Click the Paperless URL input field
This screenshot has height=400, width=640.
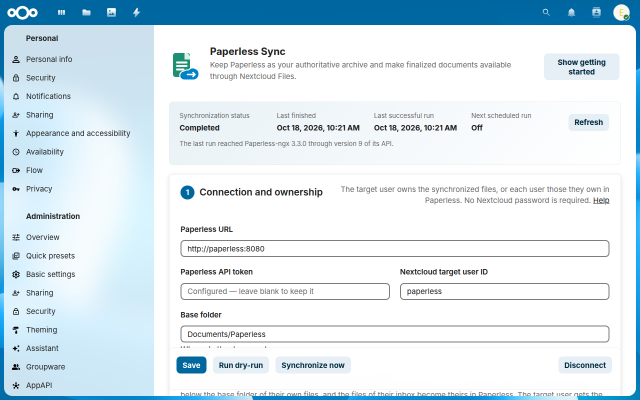click(395, 249)
